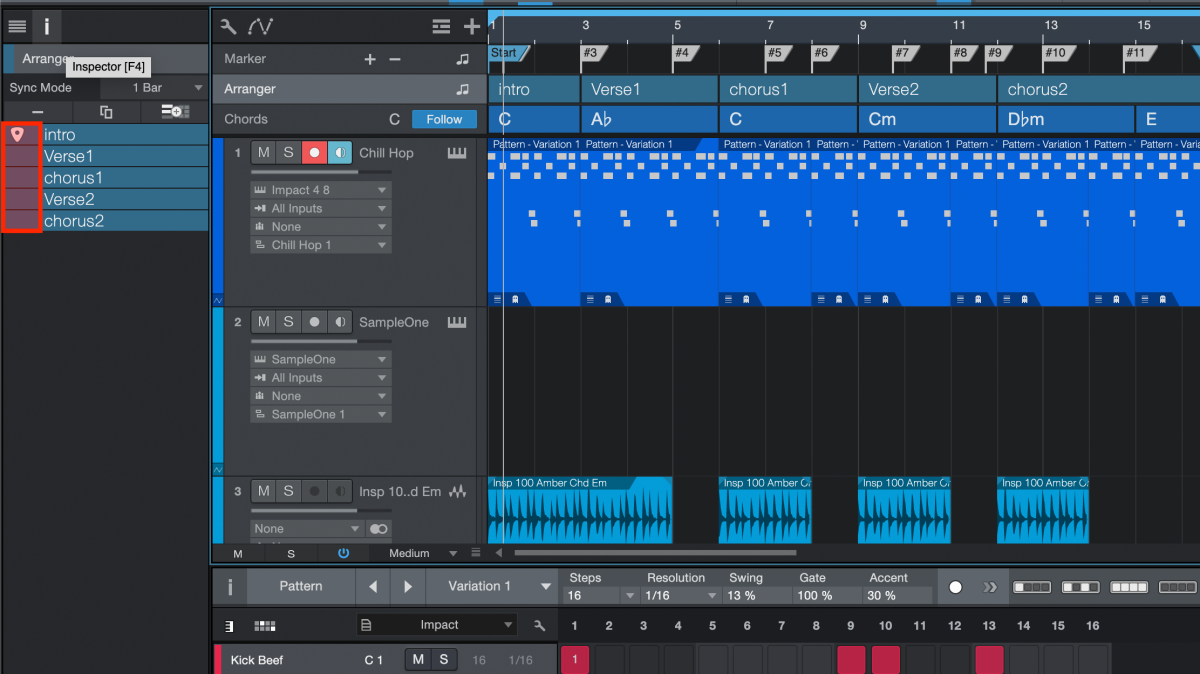Click the wrench track options icon
The width and height of the screenshot is (1200, 674).
(228, 26)
